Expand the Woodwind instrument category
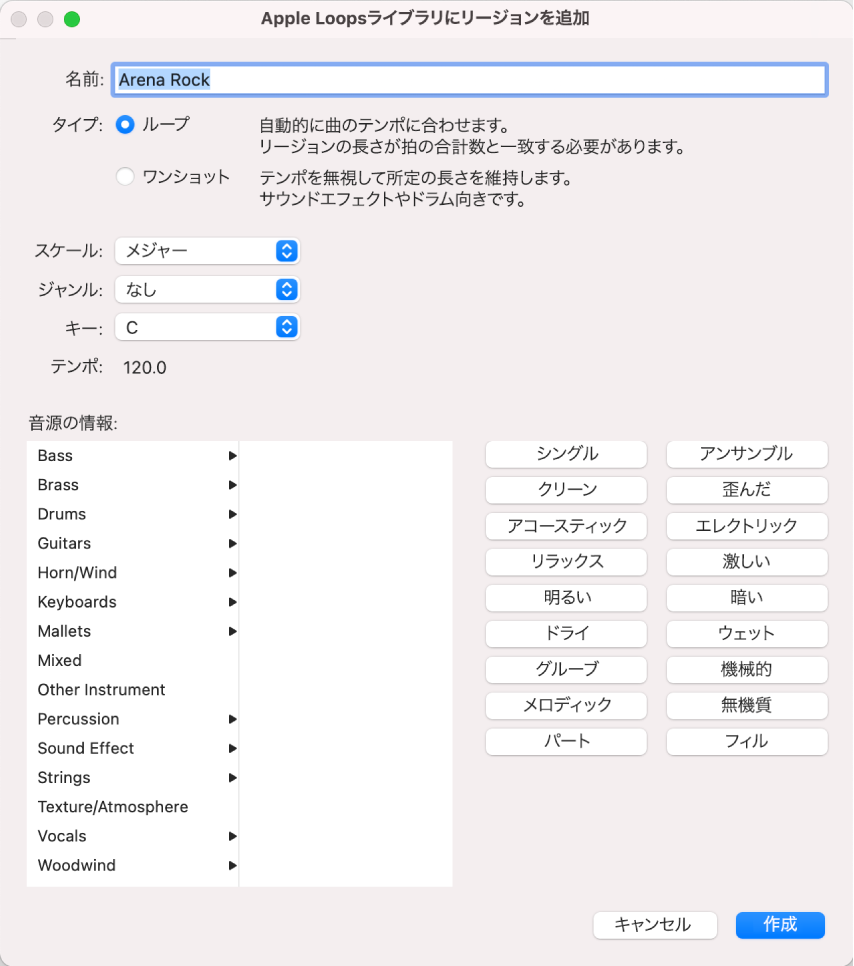This screenshot has width=854, height=966. coord(132,866)
